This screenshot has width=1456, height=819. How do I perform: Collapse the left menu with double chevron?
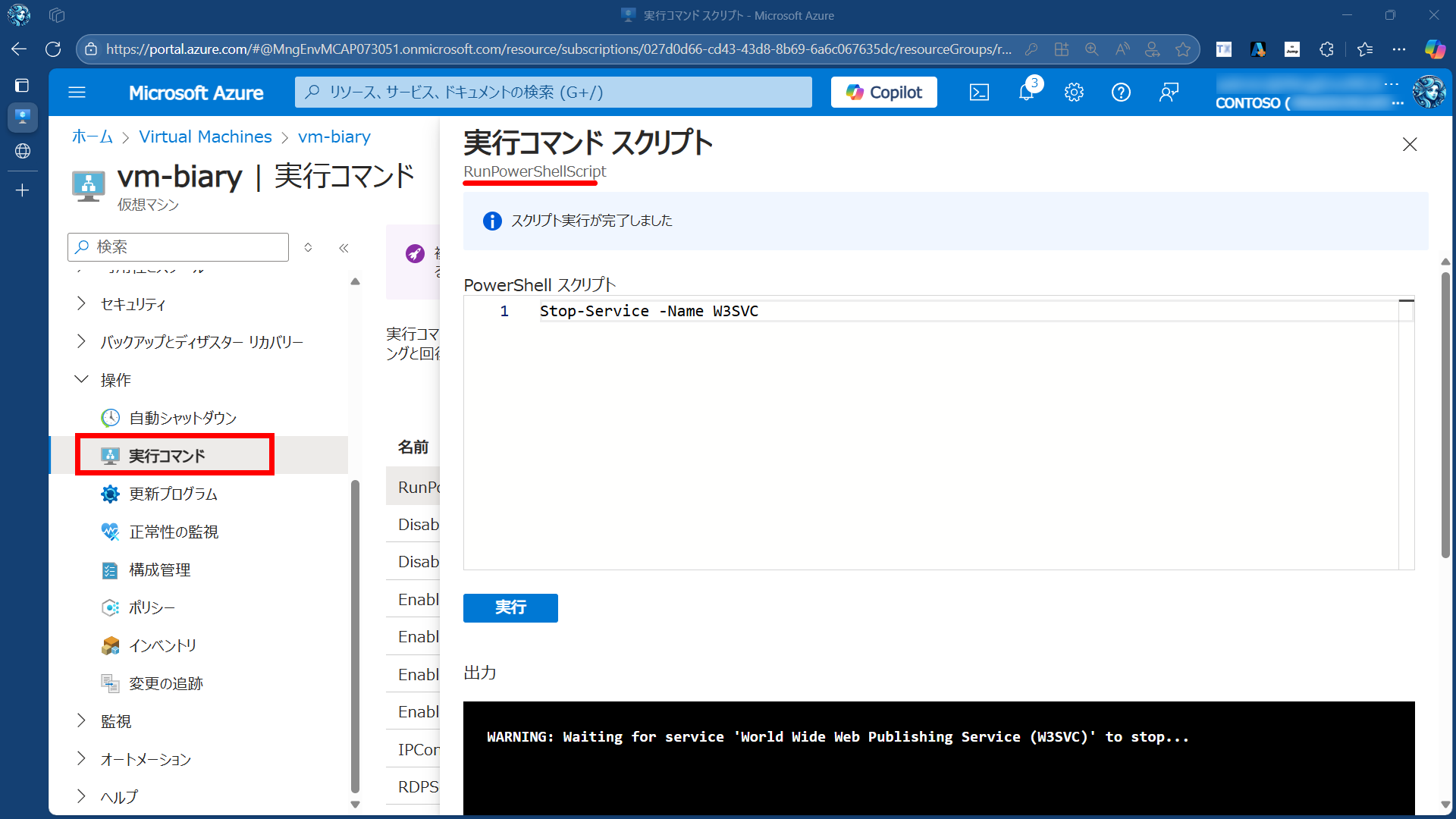[344, 248]
